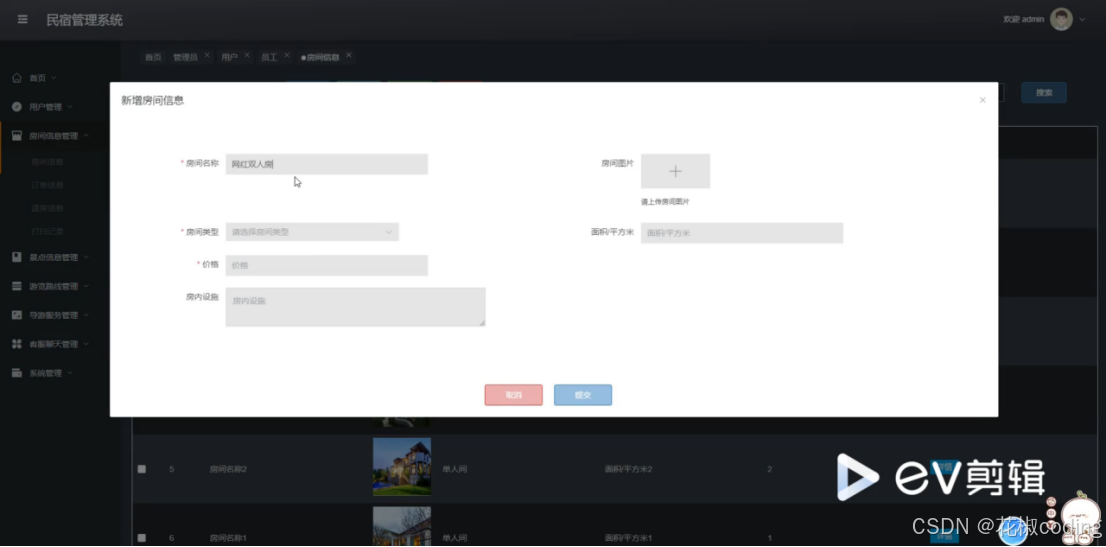Open the 退房信息 submenu item

pyautogui.click(x=47, y=208)
